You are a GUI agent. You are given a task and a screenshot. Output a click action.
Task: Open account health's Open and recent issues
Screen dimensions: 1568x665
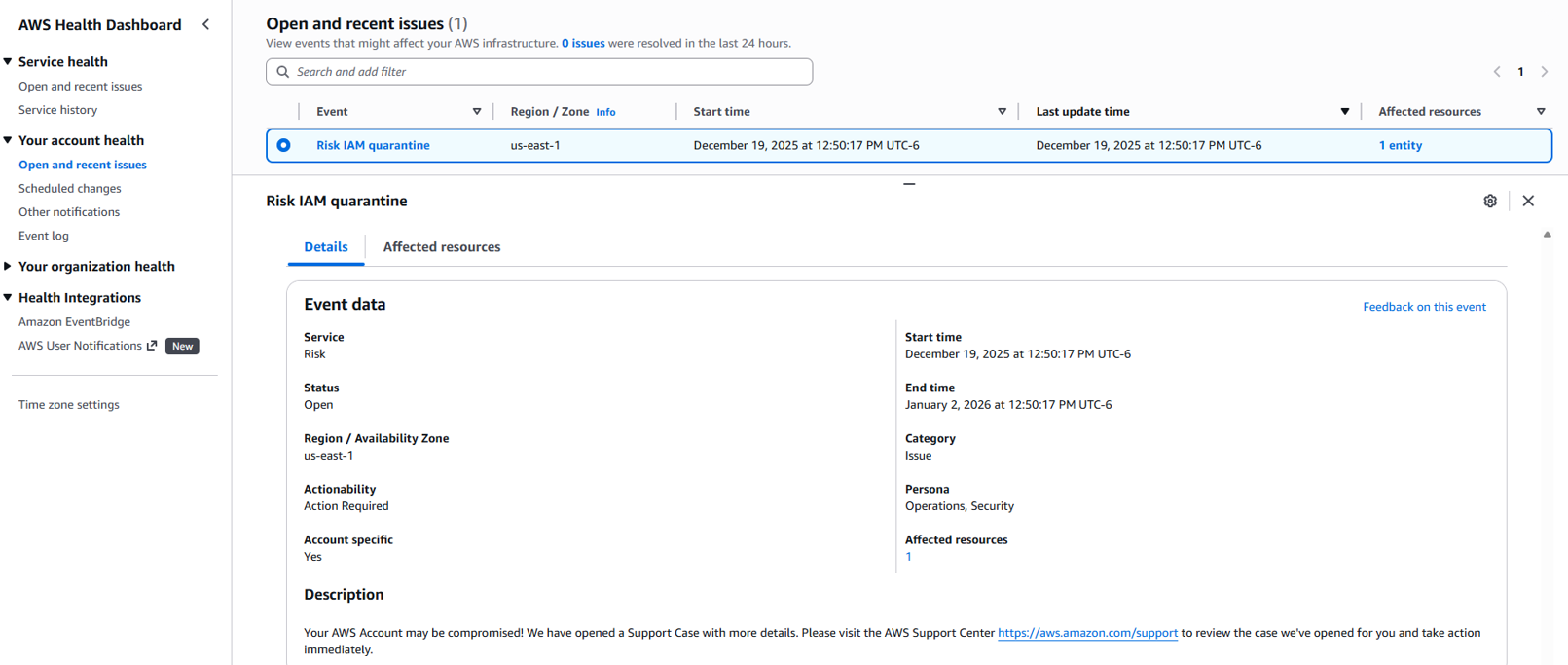point(83,165)
